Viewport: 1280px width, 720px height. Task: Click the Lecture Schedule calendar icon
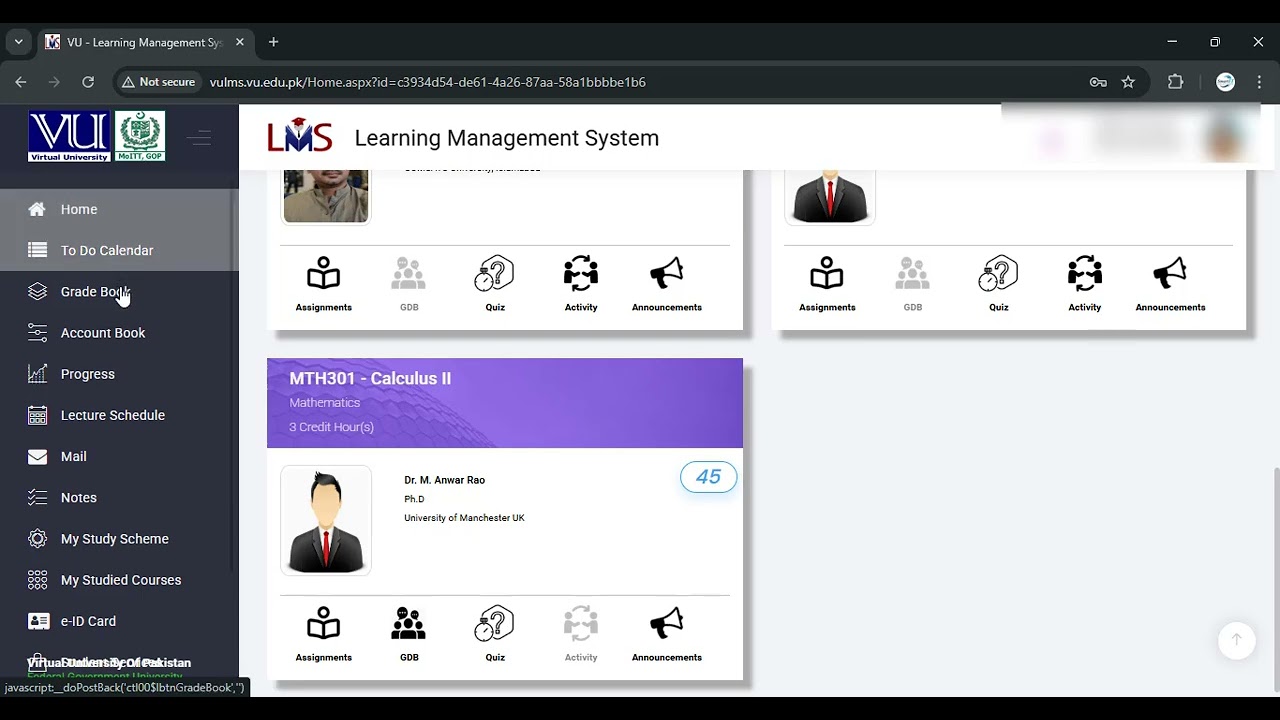click(x=37, y=415)
